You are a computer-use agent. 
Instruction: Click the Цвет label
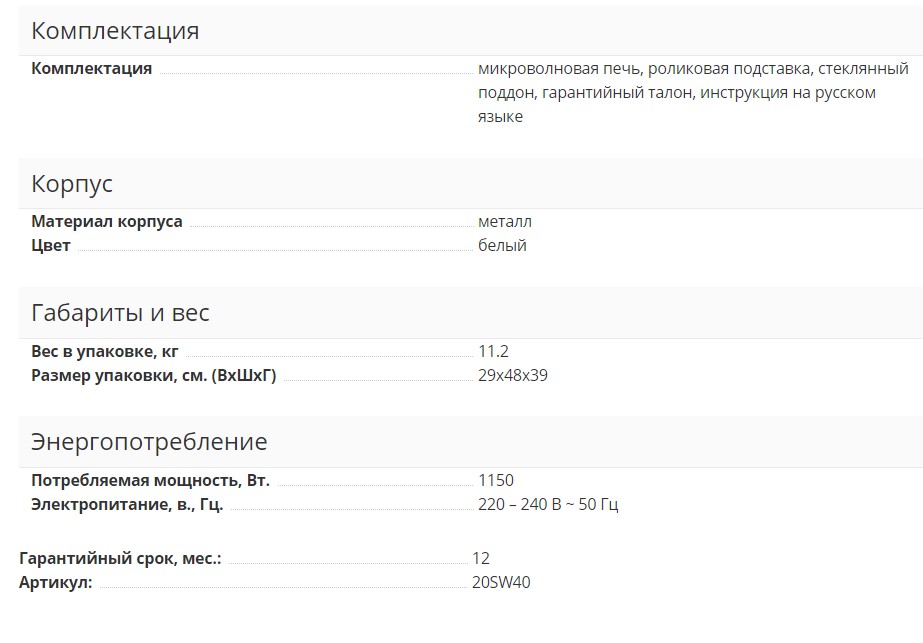[51, 246]
